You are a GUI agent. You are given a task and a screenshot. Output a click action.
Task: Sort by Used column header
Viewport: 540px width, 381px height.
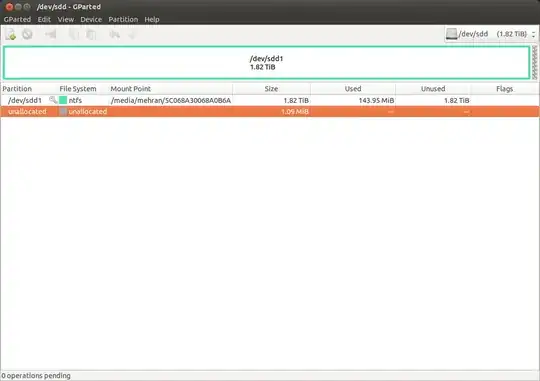353,89
